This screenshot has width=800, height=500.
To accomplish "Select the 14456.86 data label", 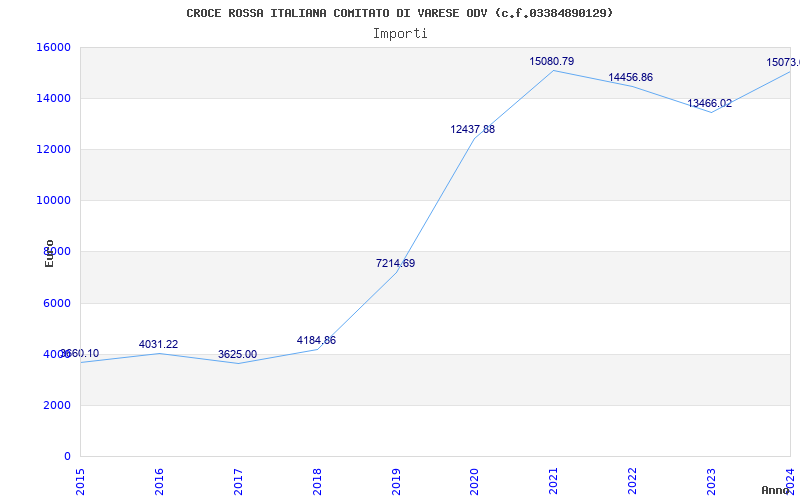I will (631, 78).
